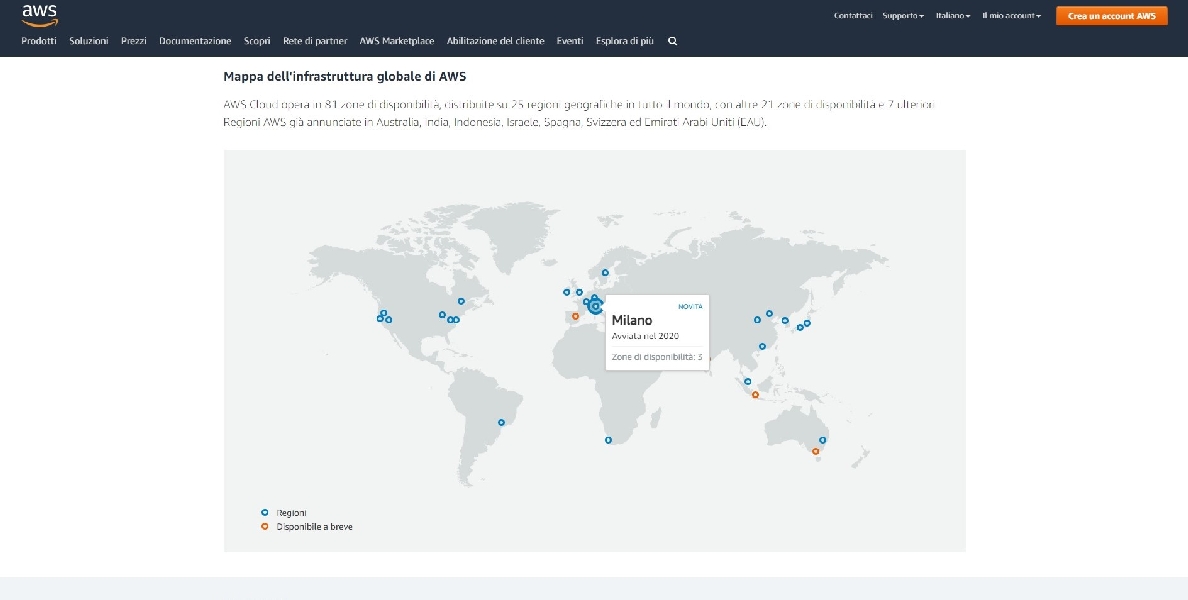Select the Seoul marker in Korea
Viewport: 1188px width, 600px height.
(785, 320)
